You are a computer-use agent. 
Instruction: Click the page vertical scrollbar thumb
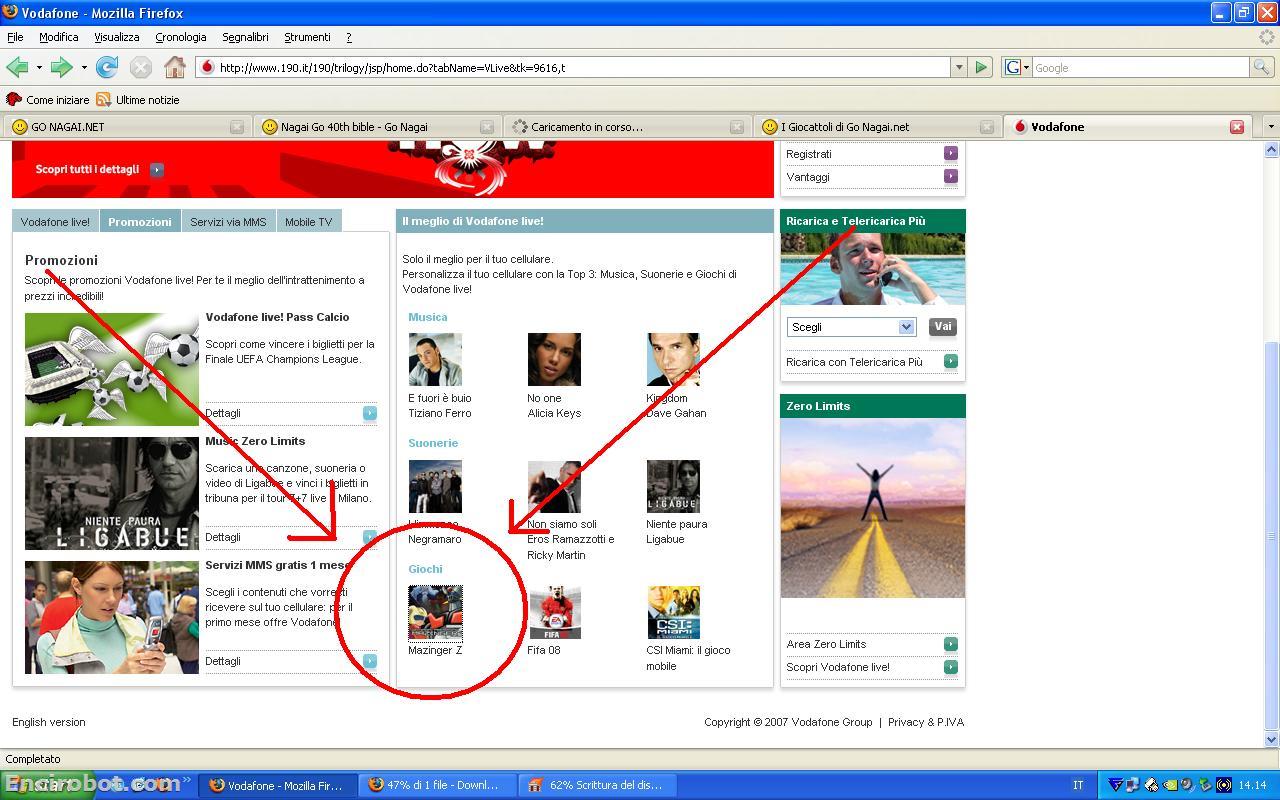[x=1271, y=536]
